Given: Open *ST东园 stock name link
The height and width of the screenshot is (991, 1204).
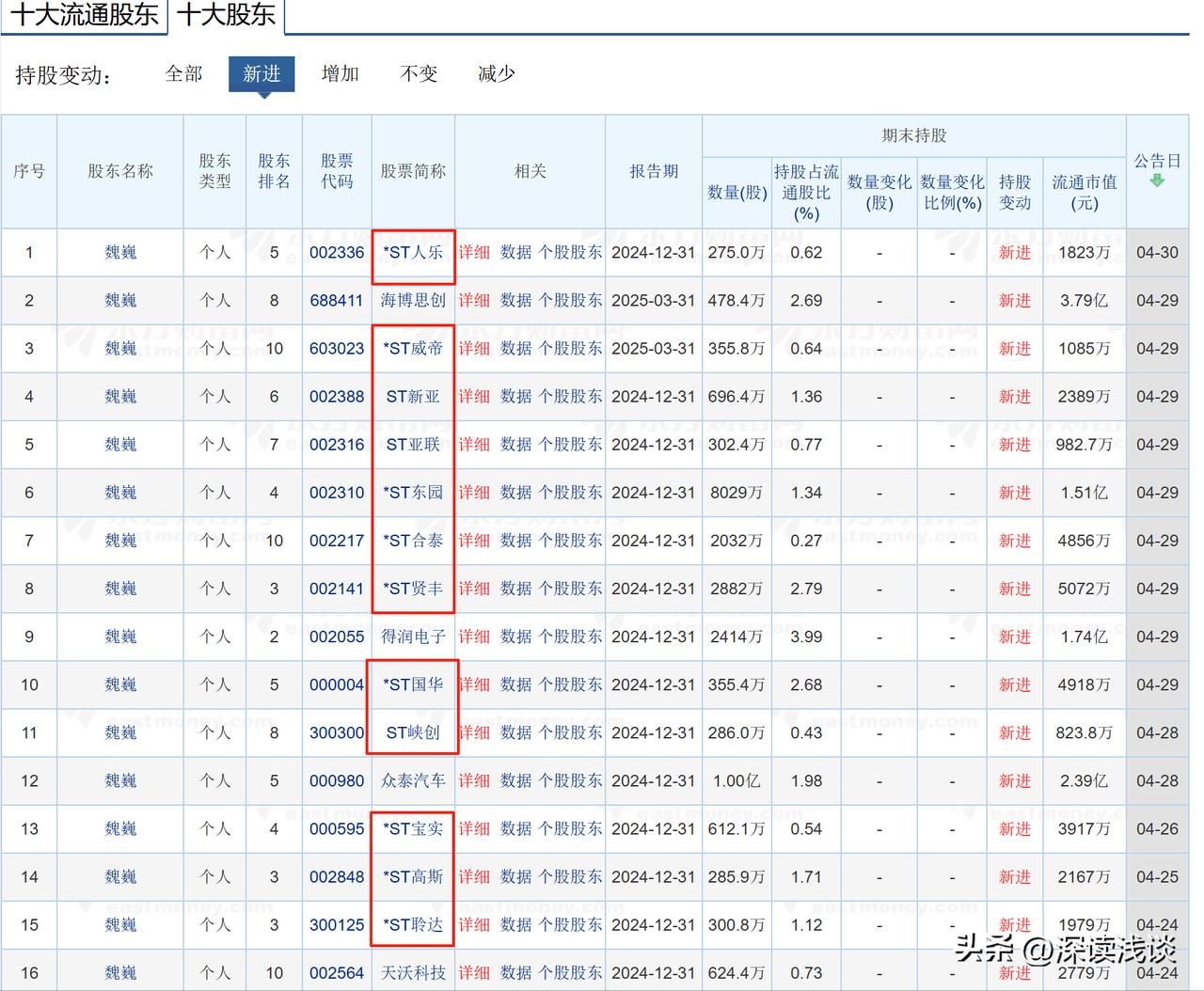Looking at the screenshot, I should [x=413, y=492].
